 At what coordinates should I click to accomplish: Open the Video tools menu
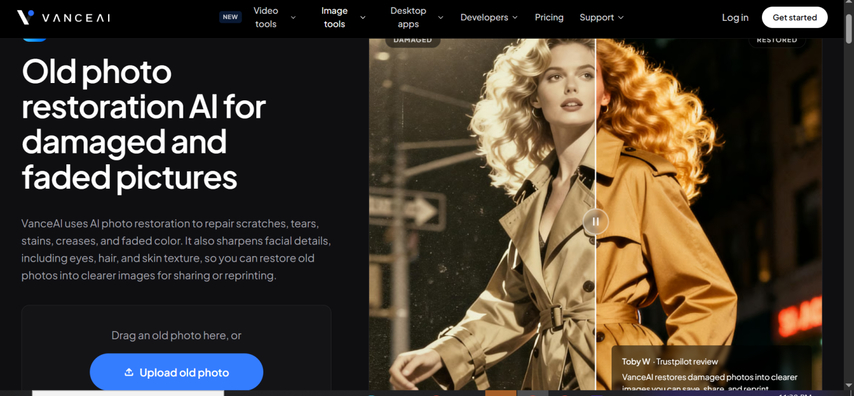[x=266, y=17]
